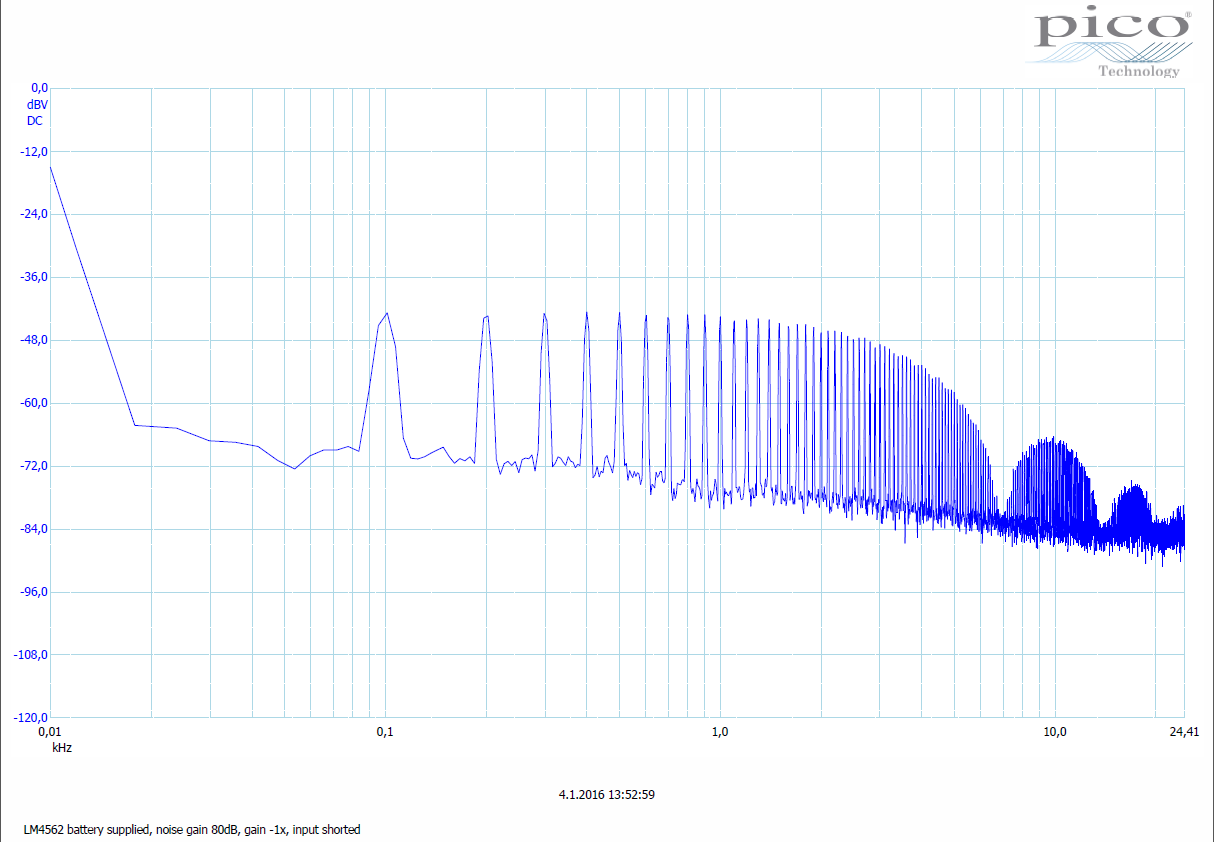Screen dimensions: 1214x842
Task: Click the -24,0 axis value
Action: 36,214
